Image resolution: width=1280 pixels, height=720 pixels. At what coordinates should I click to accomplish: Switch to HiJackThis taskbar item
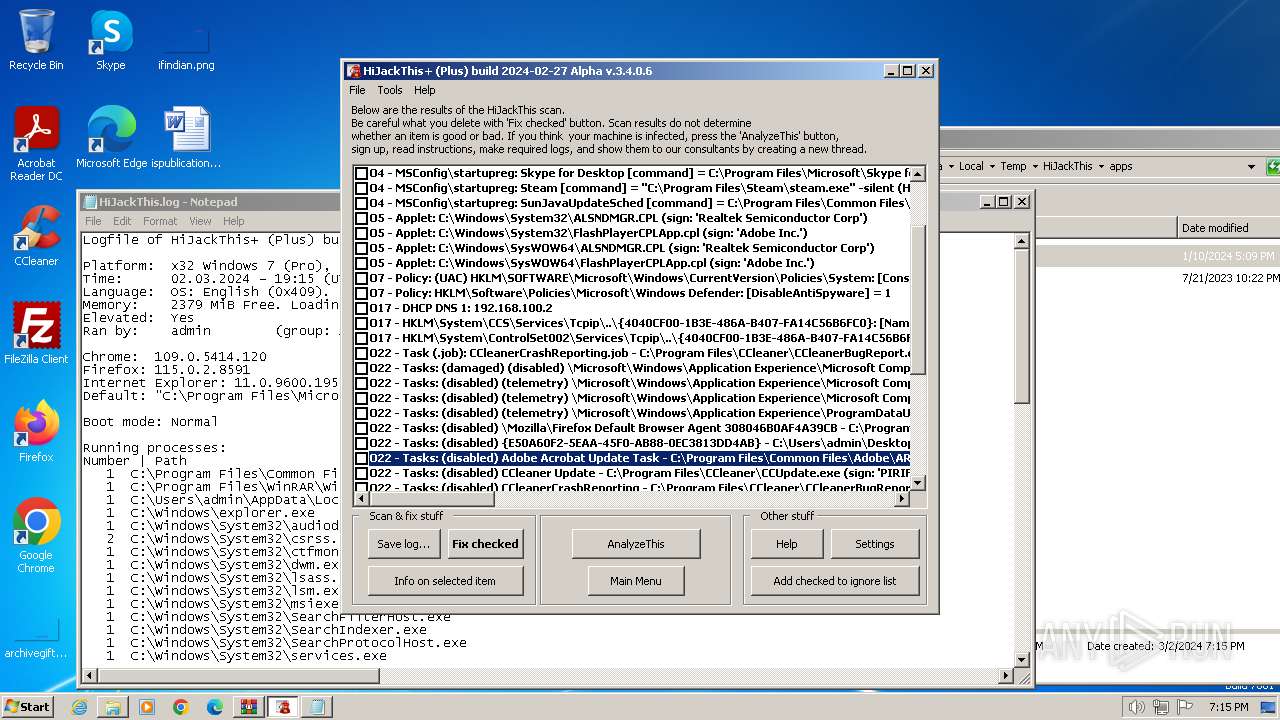[283, 707]
